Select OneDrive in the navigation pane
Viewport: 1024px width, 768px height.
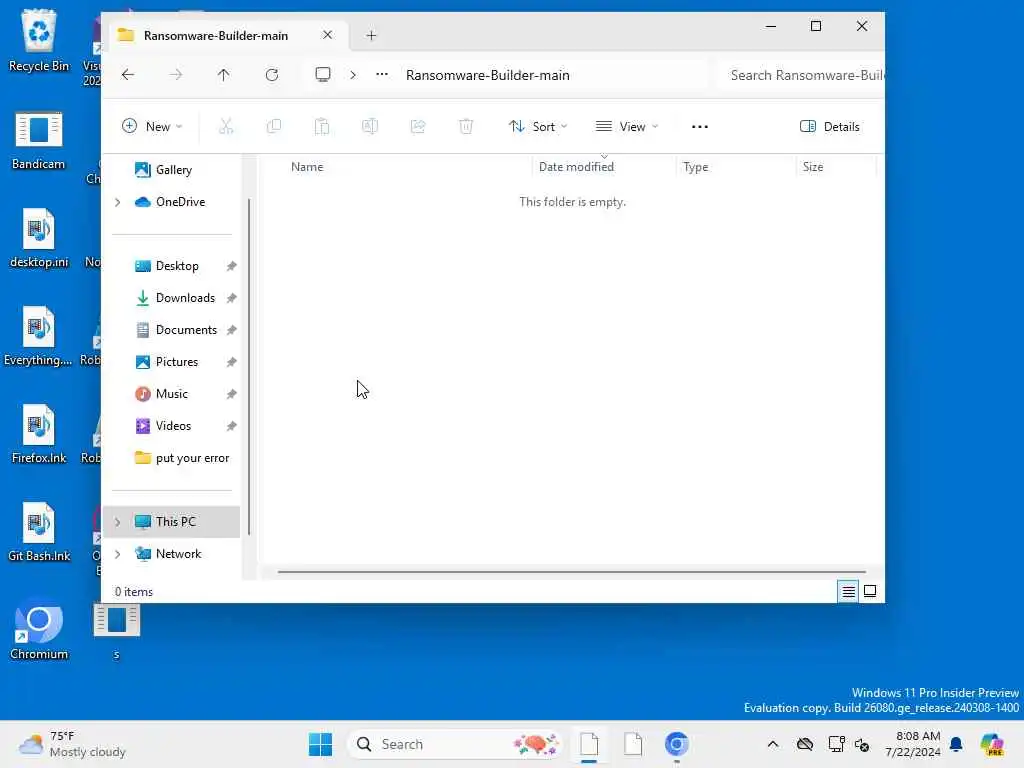[180, 202]
